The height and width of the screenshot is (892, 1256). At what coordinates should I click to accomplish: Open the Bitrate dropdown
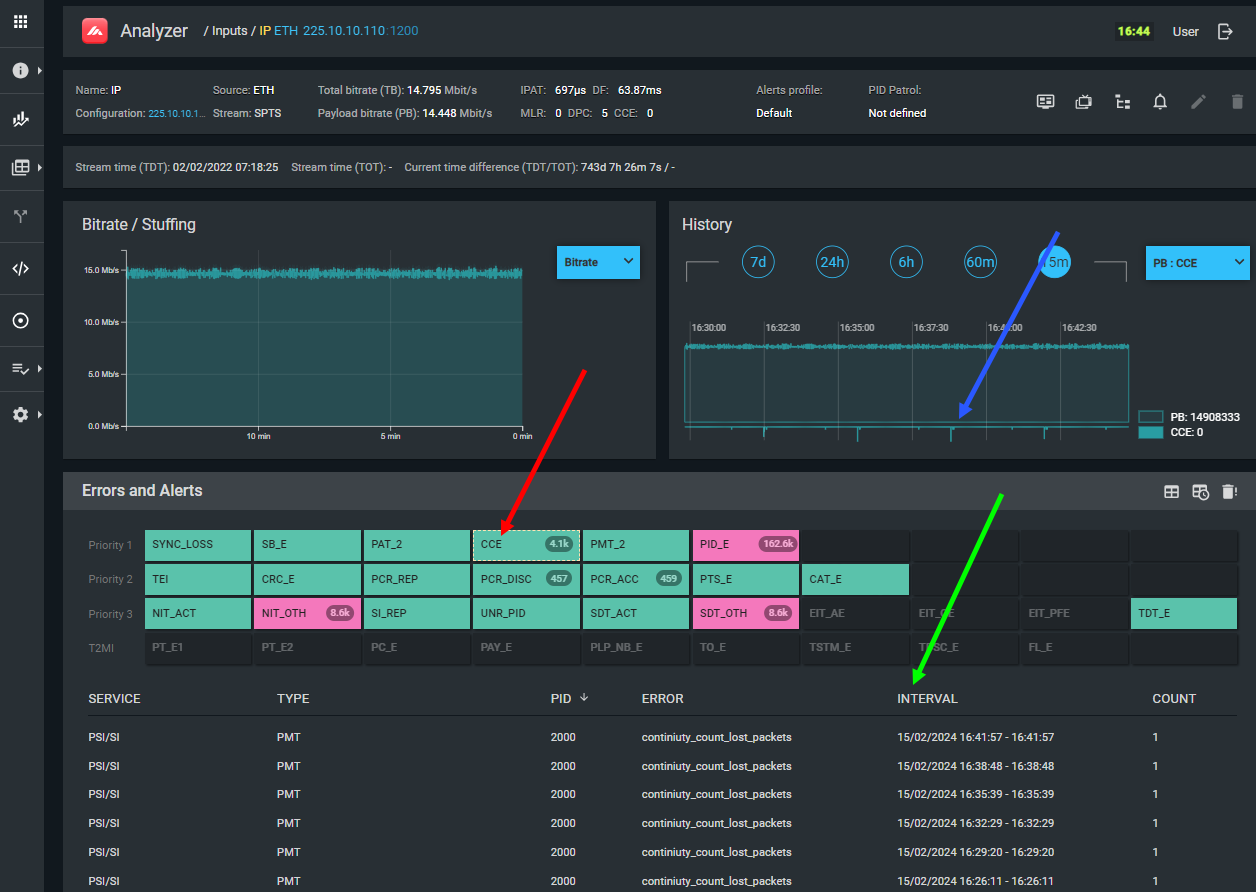coord(598,262)
